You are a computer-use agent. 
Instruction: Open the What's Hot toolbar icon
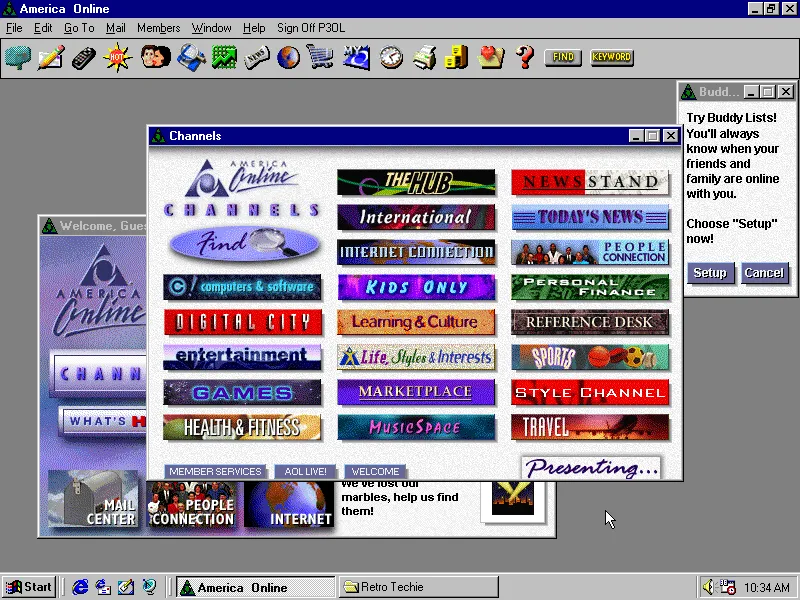(x=119, y=58)
